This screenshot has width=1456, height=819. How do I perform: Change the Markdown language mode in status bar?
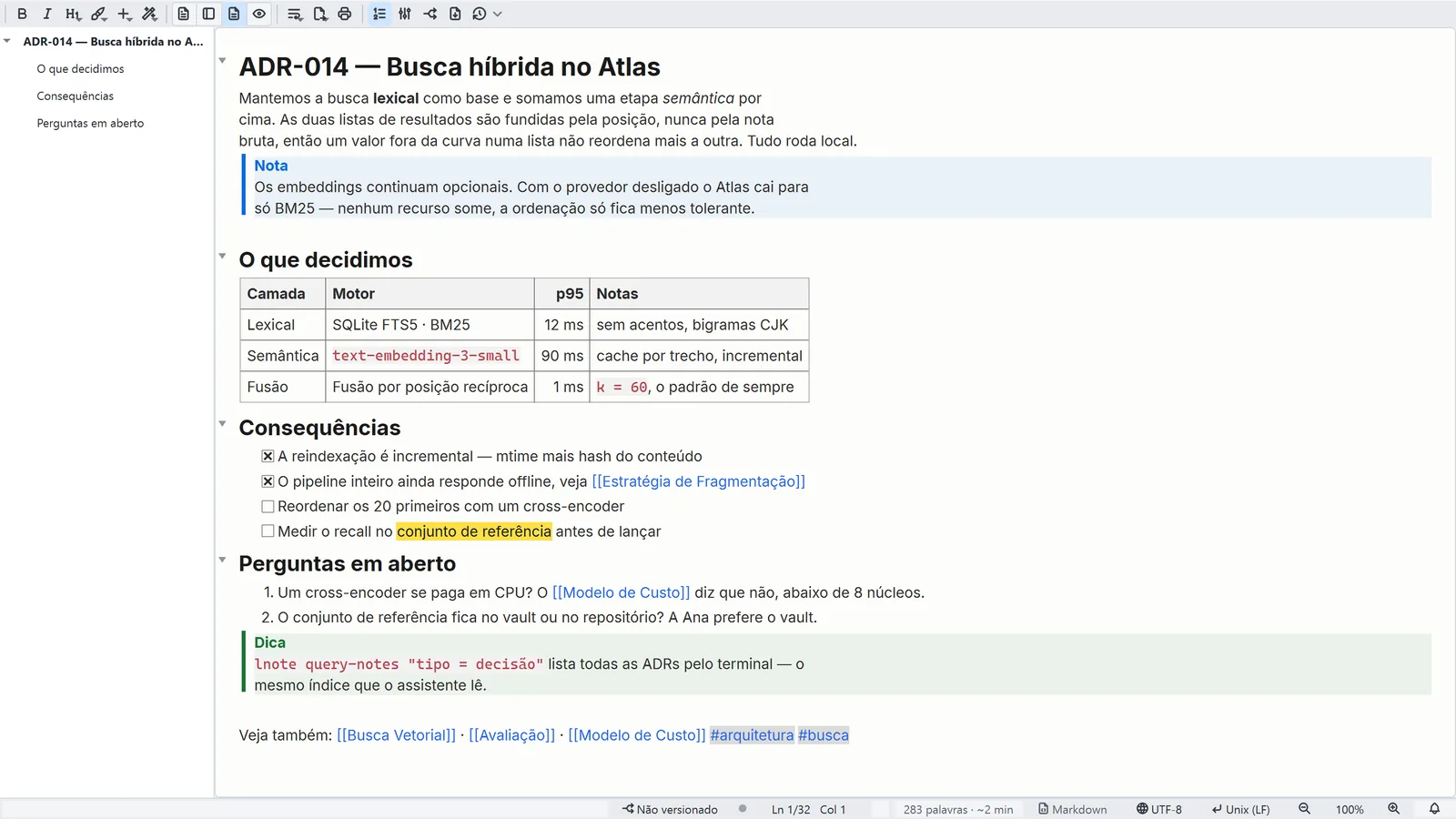coord(1073,809)
